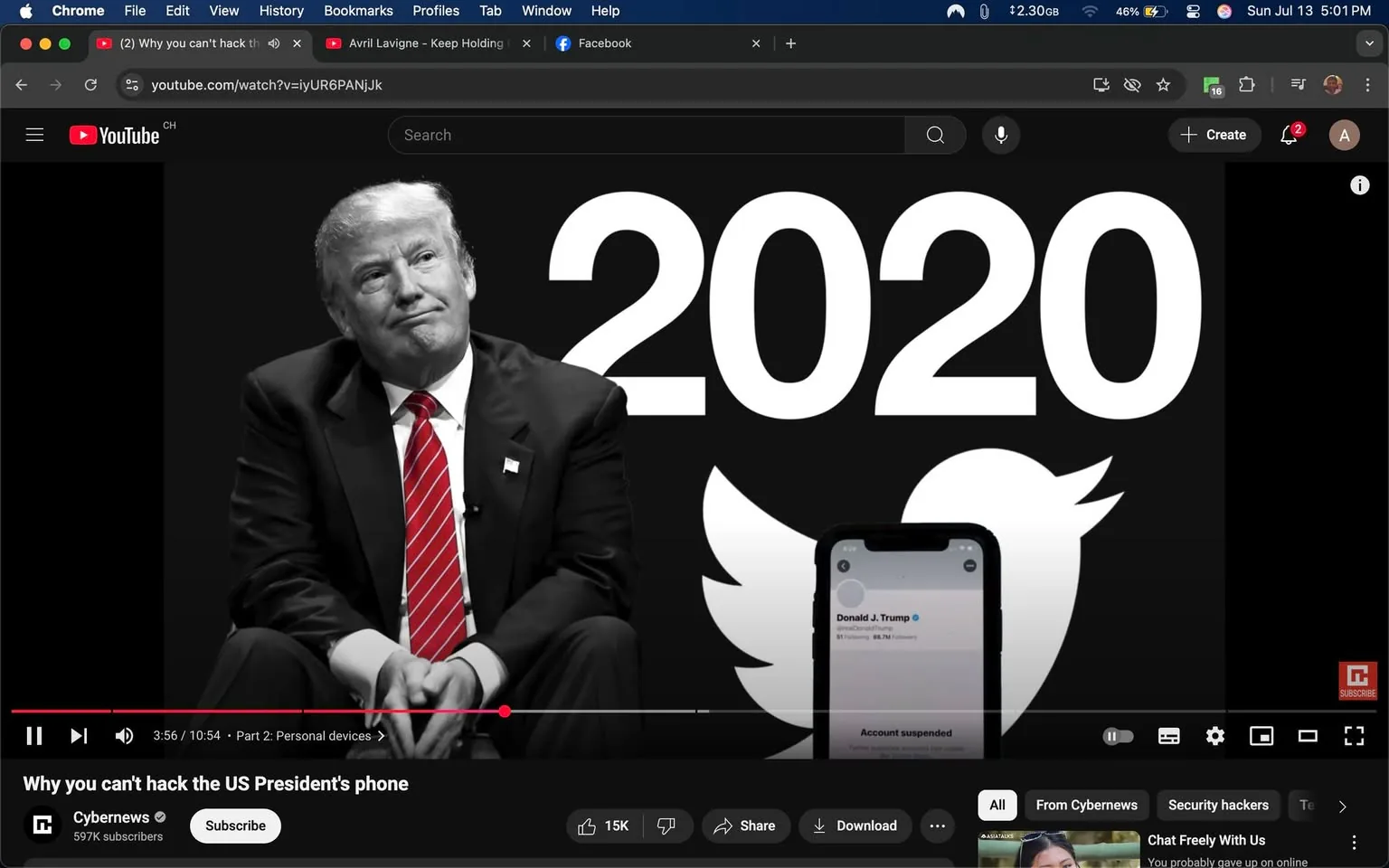Expand the Part 2: Personal devices chapter
Image resolution: width=1389 pixels, height=868 pixels.
pos(310,736)
